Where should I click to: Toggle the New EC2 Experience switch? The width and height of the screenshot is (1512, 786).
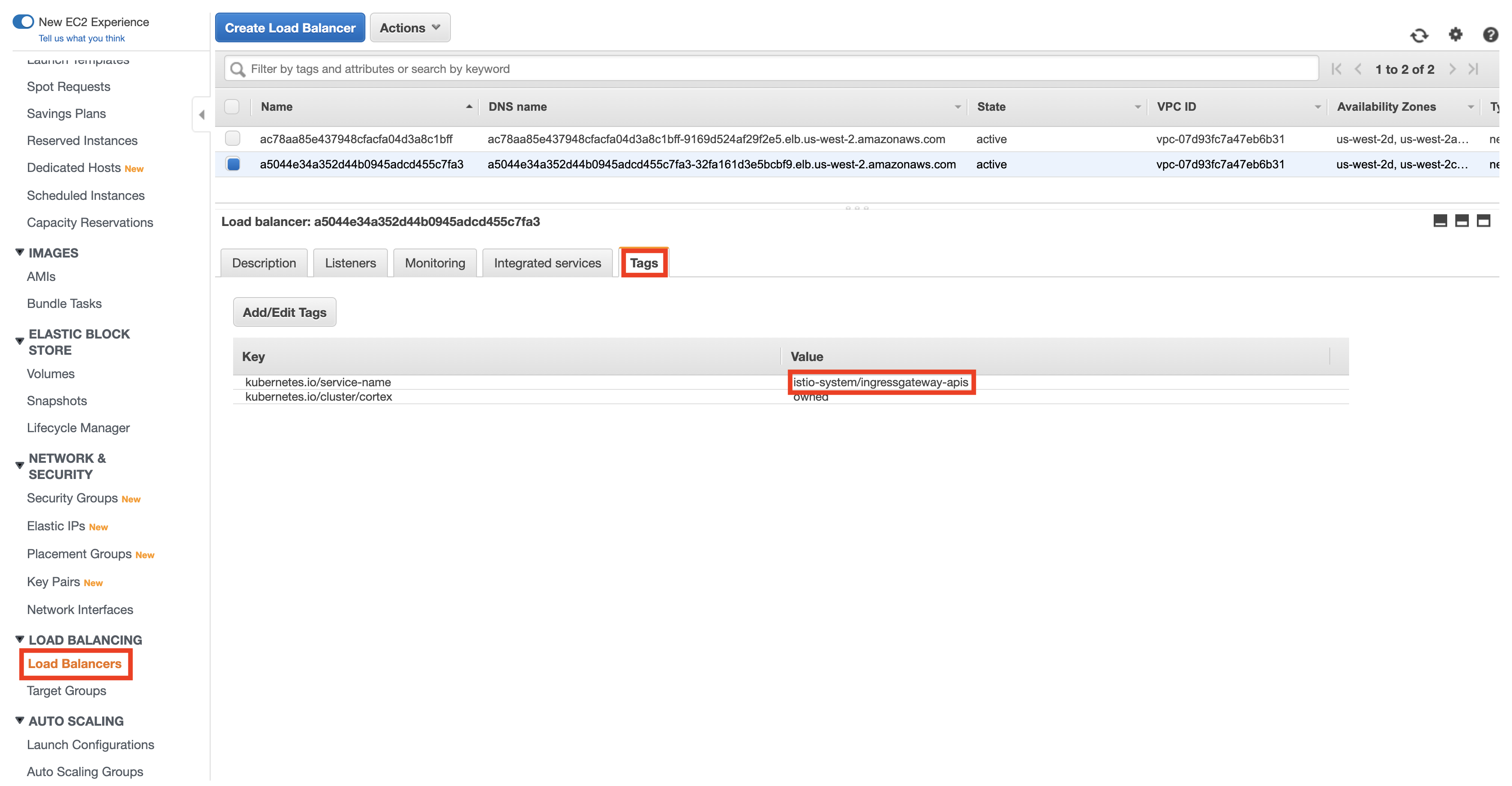click(x=23, y=22)
